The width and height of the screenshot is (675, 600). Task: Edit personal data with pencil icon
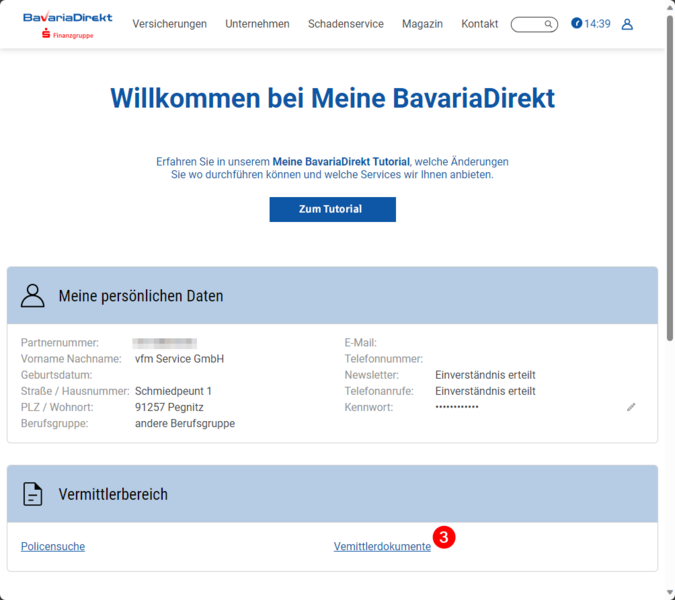tap(631, 407)
